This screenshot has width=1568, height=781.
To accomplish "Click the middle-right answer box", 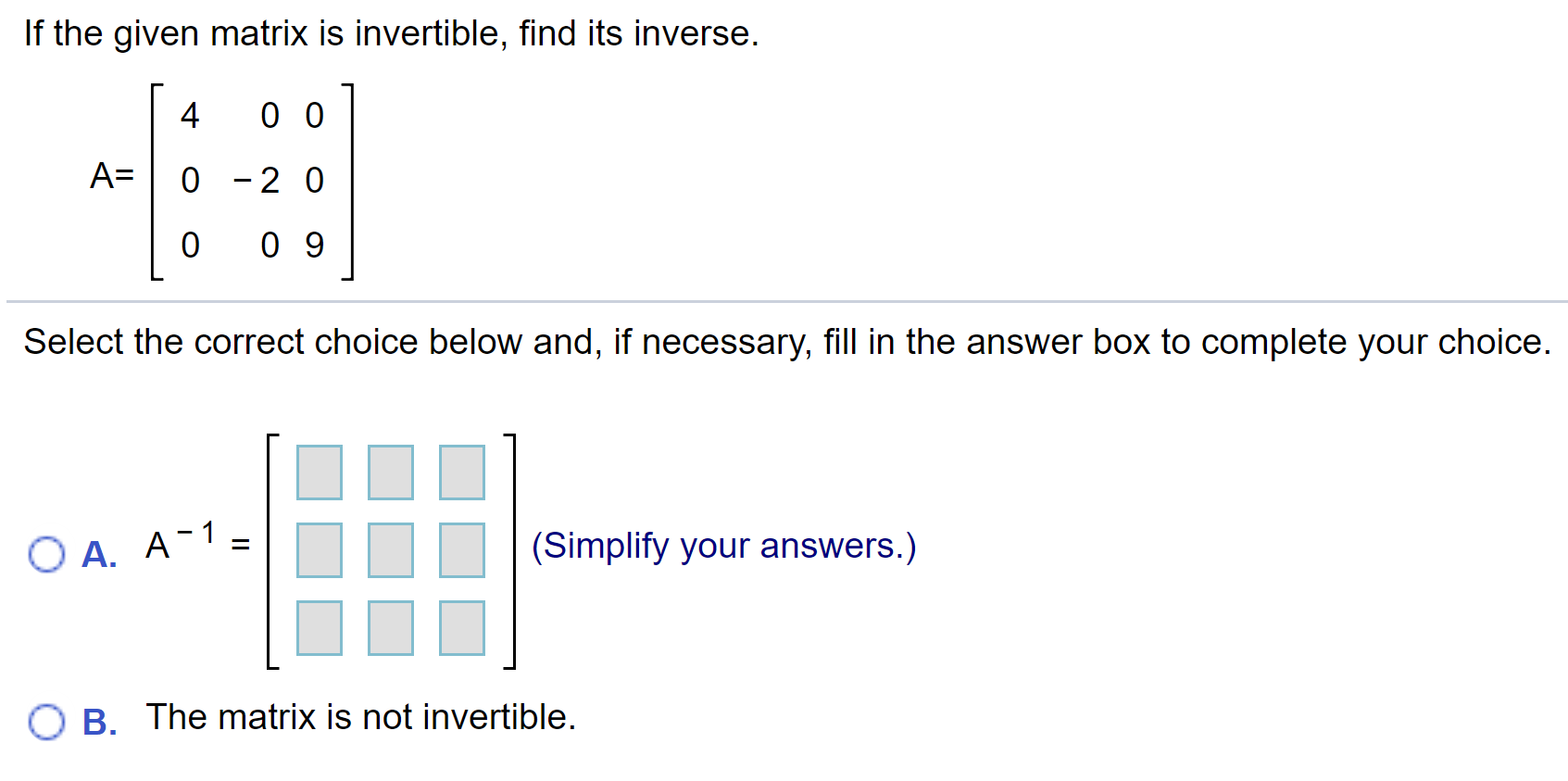I will click(460, 548).
